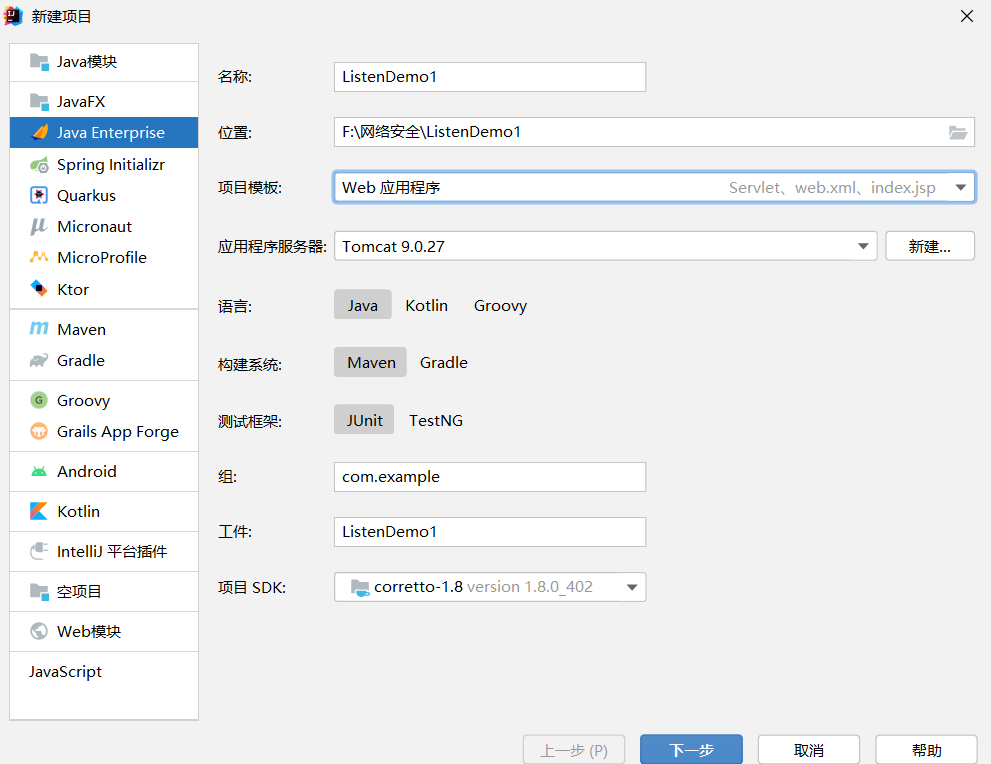Click the MicroProfile logo icon

point(39,257)
